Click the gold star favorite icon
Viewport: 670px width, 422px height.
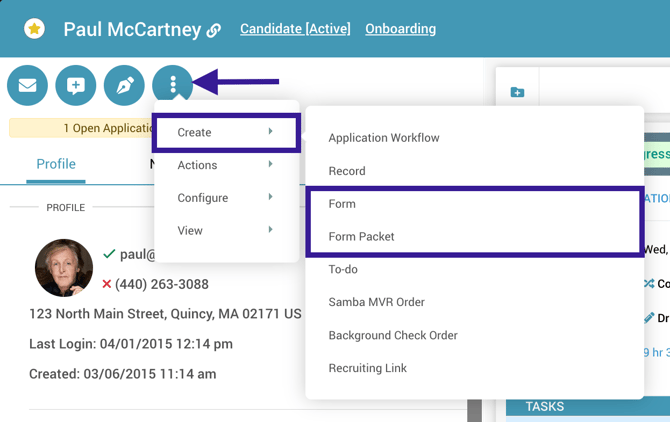[x=34, y=29]
